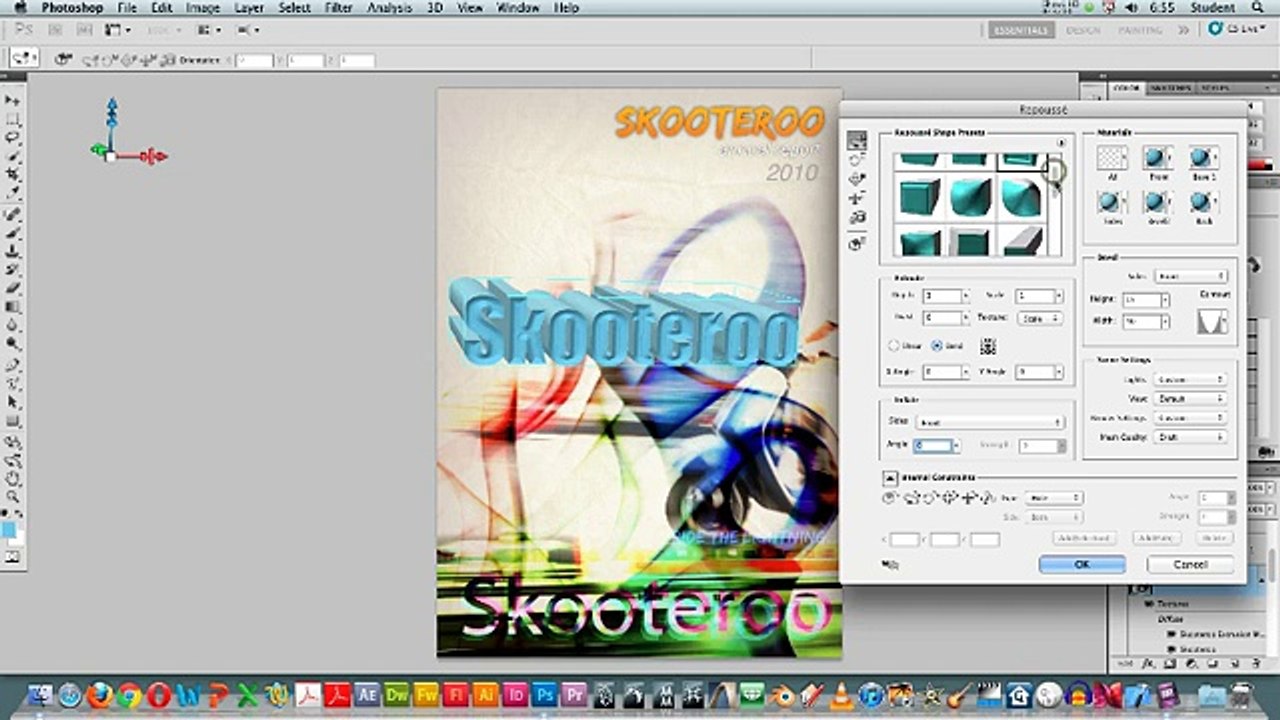Select the All materials thumbnail

pos(1112,157)
